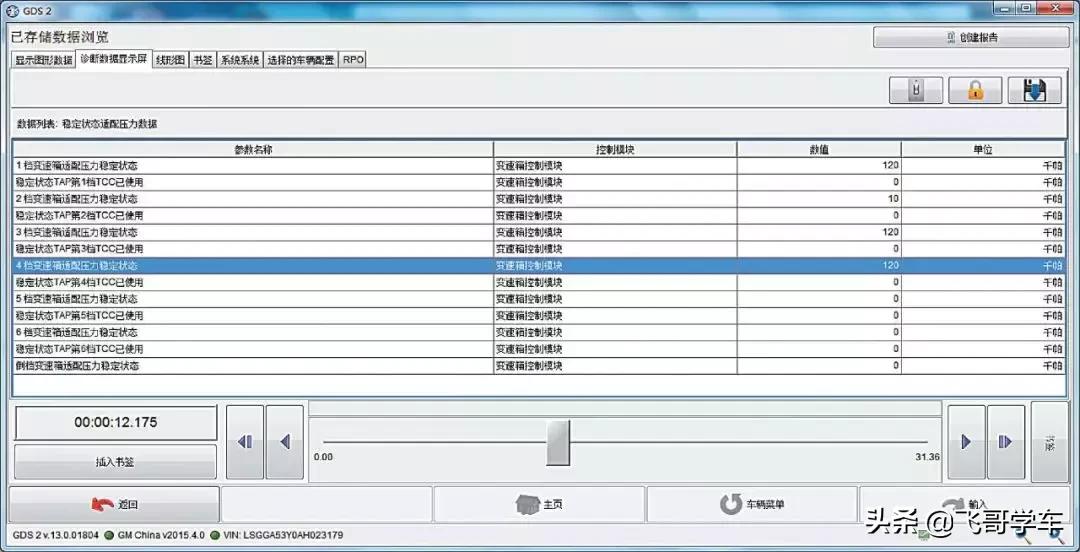Select the 诊断数据显示屏 tab

point(114,59)
